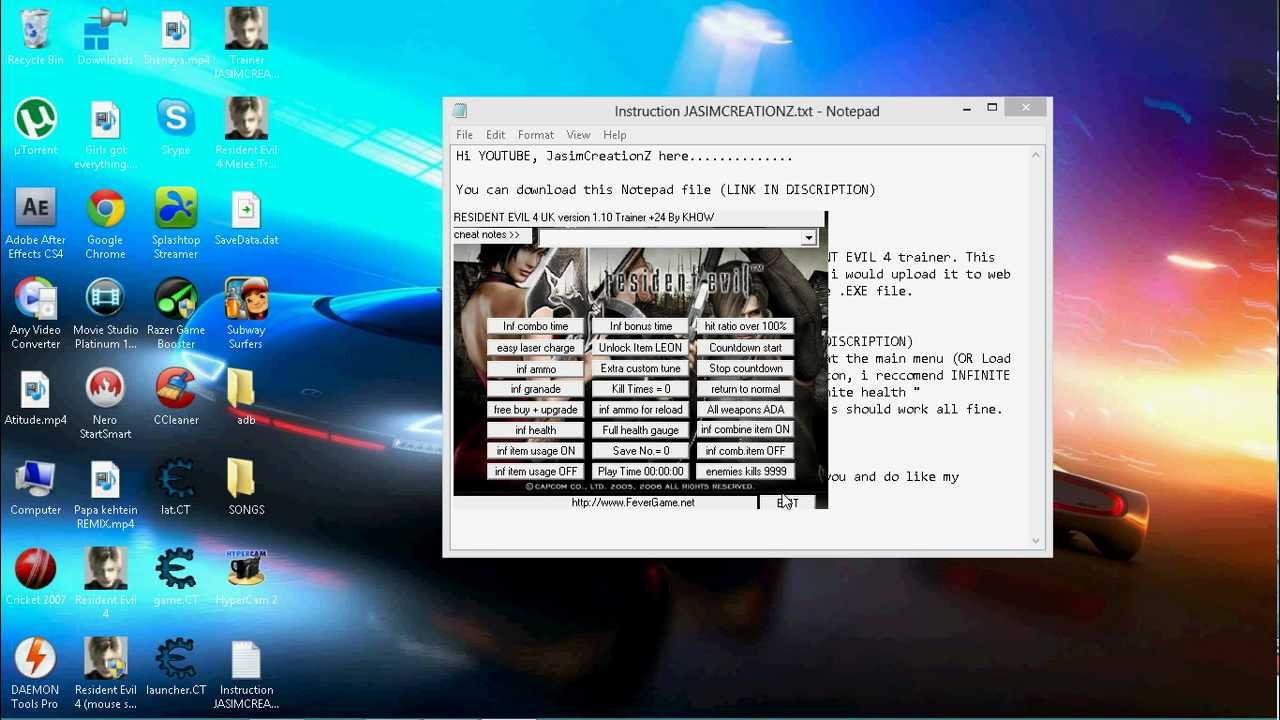Screen dimensions: 1280x720
Task: Enable the inf ammo cheat button
Action: coord(536,369)
